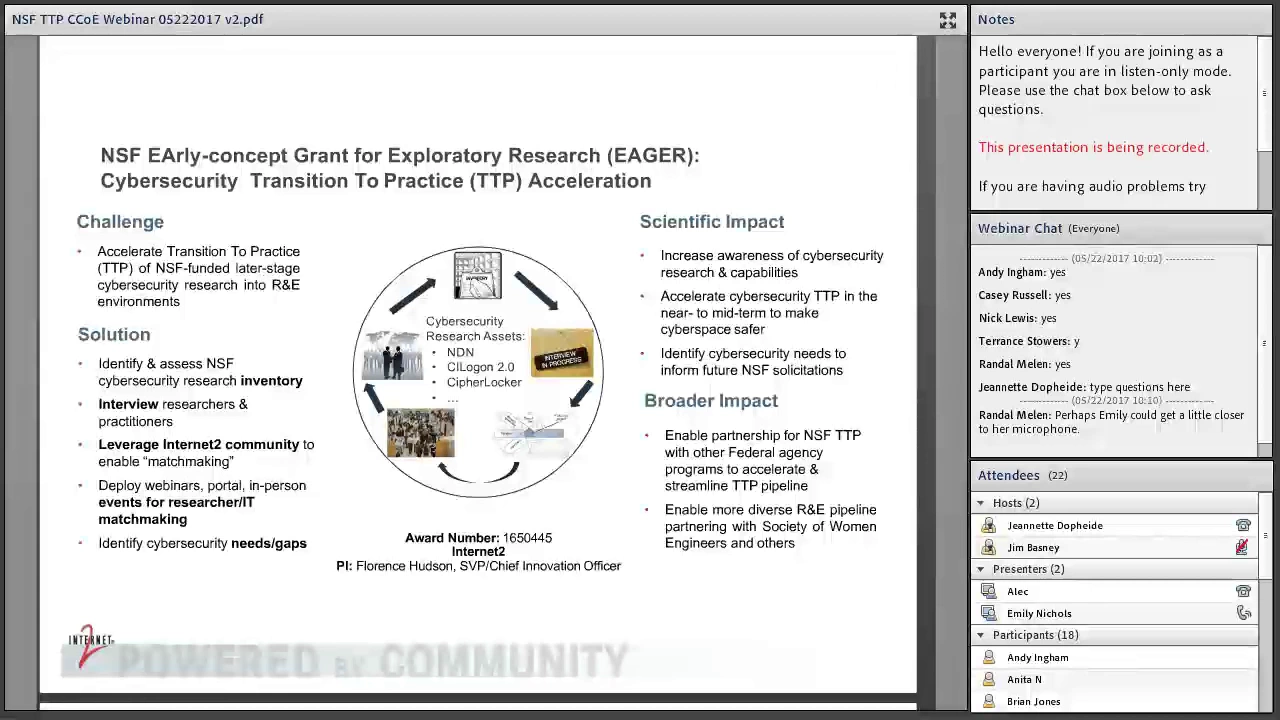Click the Webinar Chat pod title

click(1020, 228)
